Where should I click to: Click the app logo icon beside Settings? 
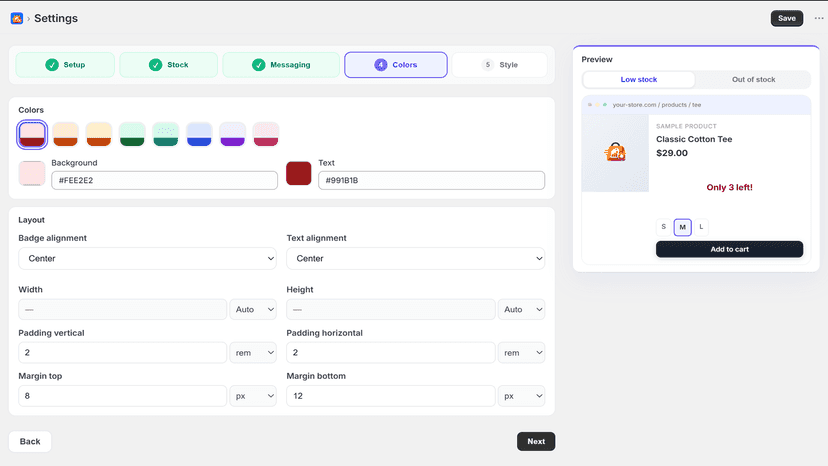point(17,18)
